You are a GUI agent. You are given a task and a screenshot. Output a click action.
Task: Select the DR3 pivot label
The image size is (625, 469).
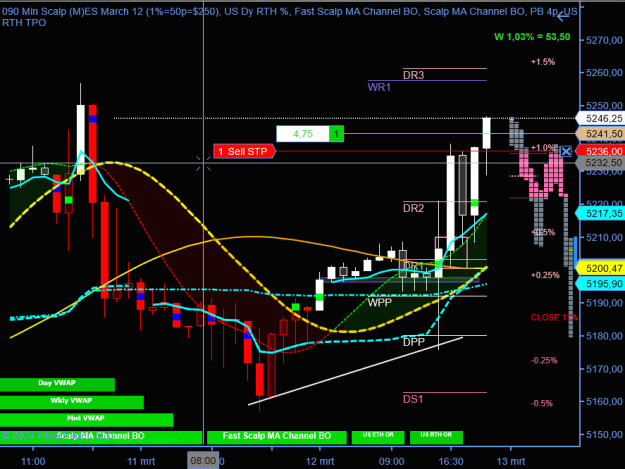click(413, 75)
